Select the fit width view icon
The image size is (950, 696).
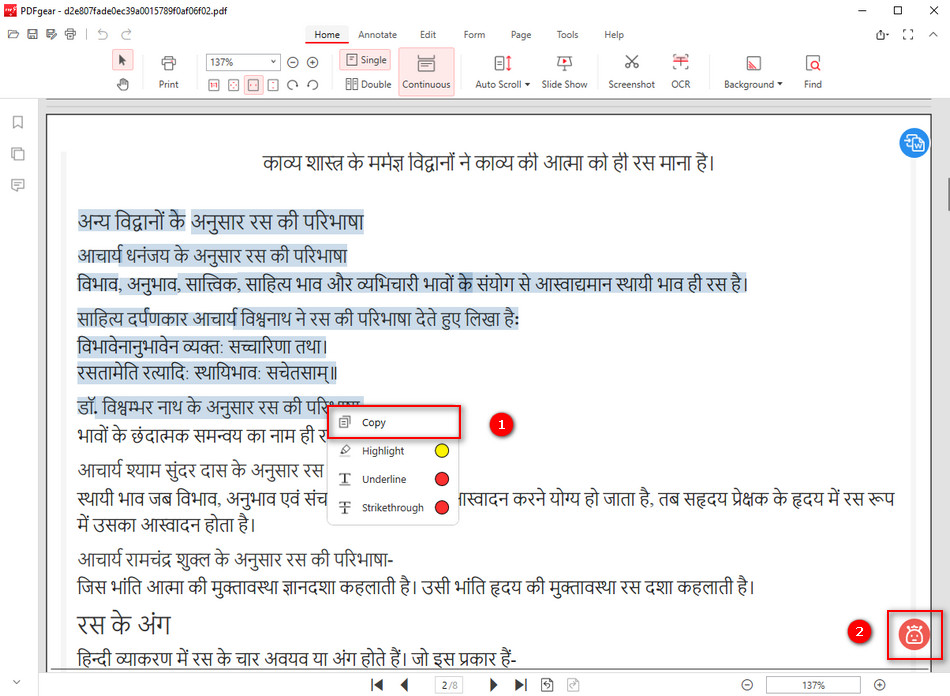click(253, 85)
